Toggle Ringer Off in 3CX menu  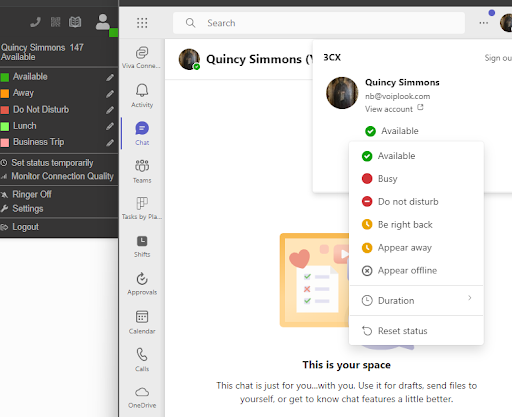click(32, 194)
